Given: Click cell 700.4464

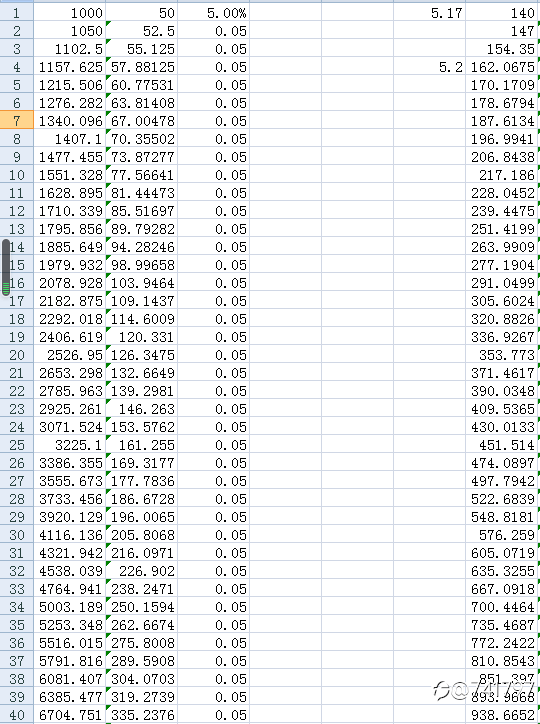Looking at the screenshot, I should click(x=502, y=607).
